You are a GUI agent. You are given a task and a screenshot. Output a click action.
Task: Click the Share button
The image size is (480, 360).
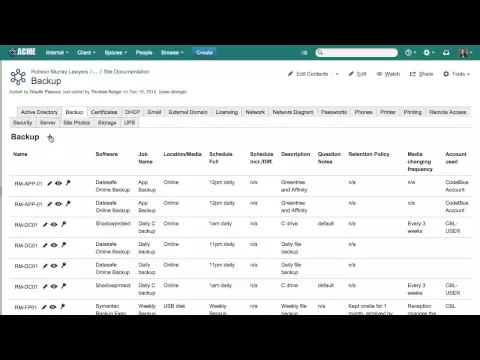coord(421,74)
